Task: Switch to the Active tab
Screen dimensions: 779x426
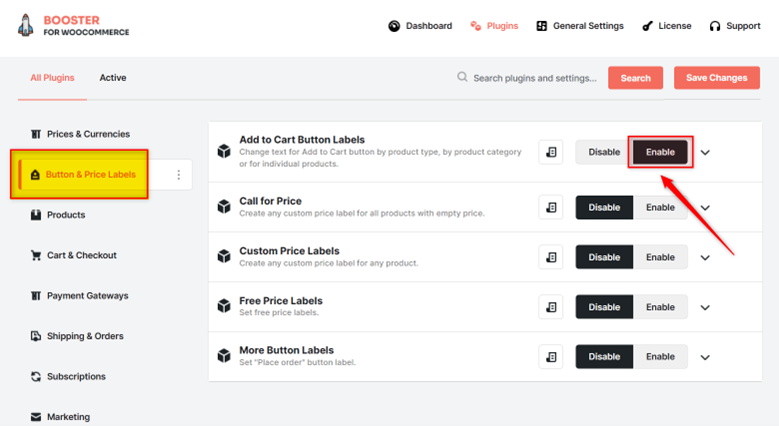Action: tap(113, 78)
